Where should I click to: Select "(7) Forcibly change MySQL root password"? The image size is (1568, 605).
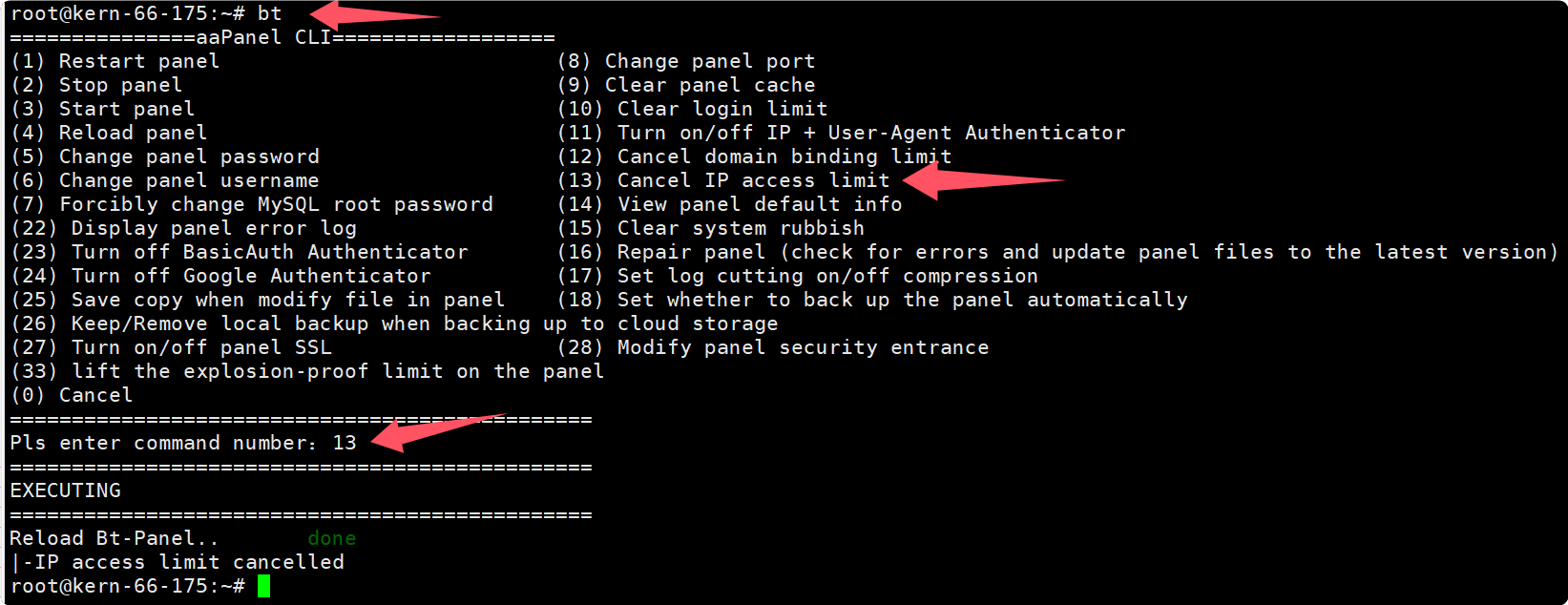click(252, 204)
